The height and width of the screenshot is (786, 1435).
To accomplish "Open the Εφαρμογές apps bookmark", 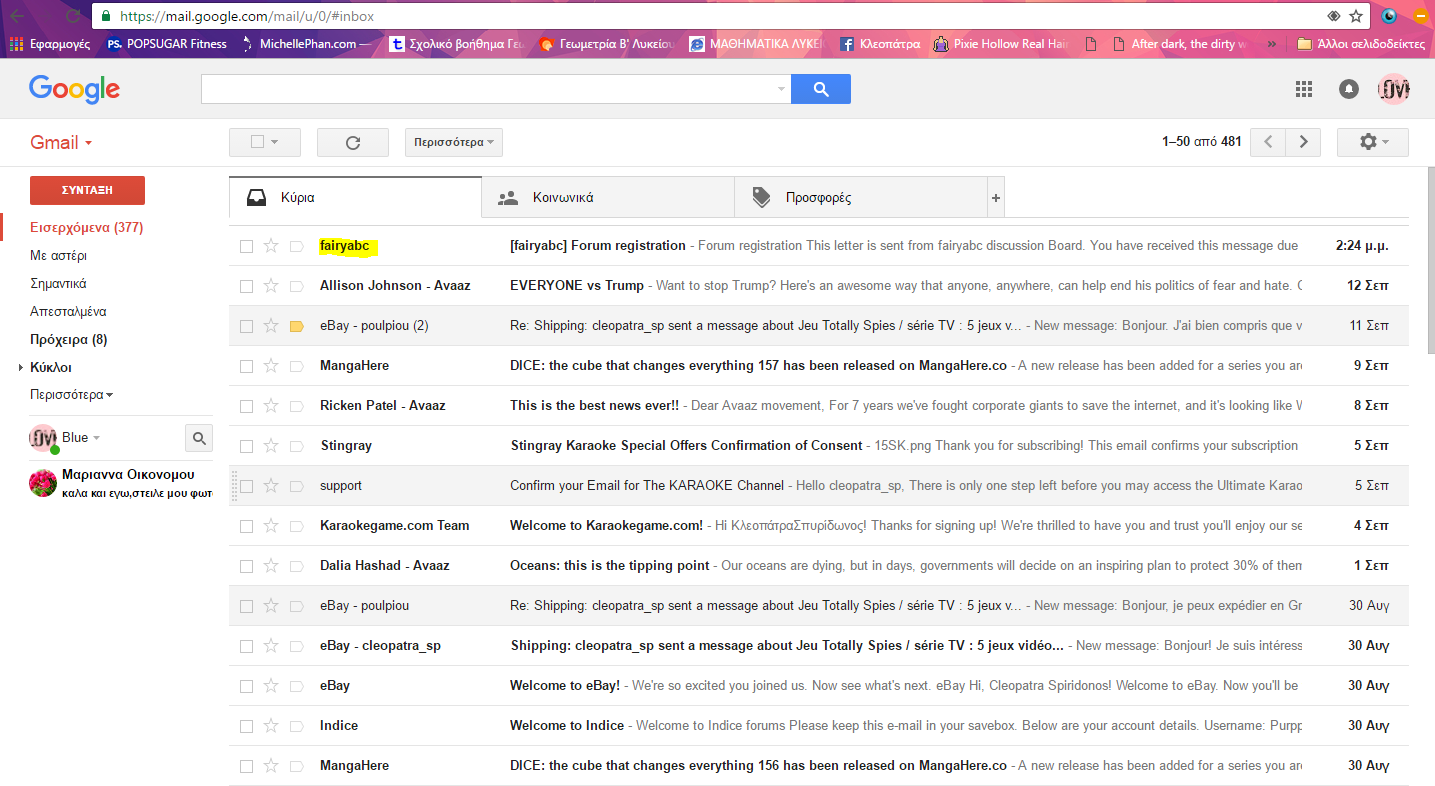I will (x=48, y=44).
